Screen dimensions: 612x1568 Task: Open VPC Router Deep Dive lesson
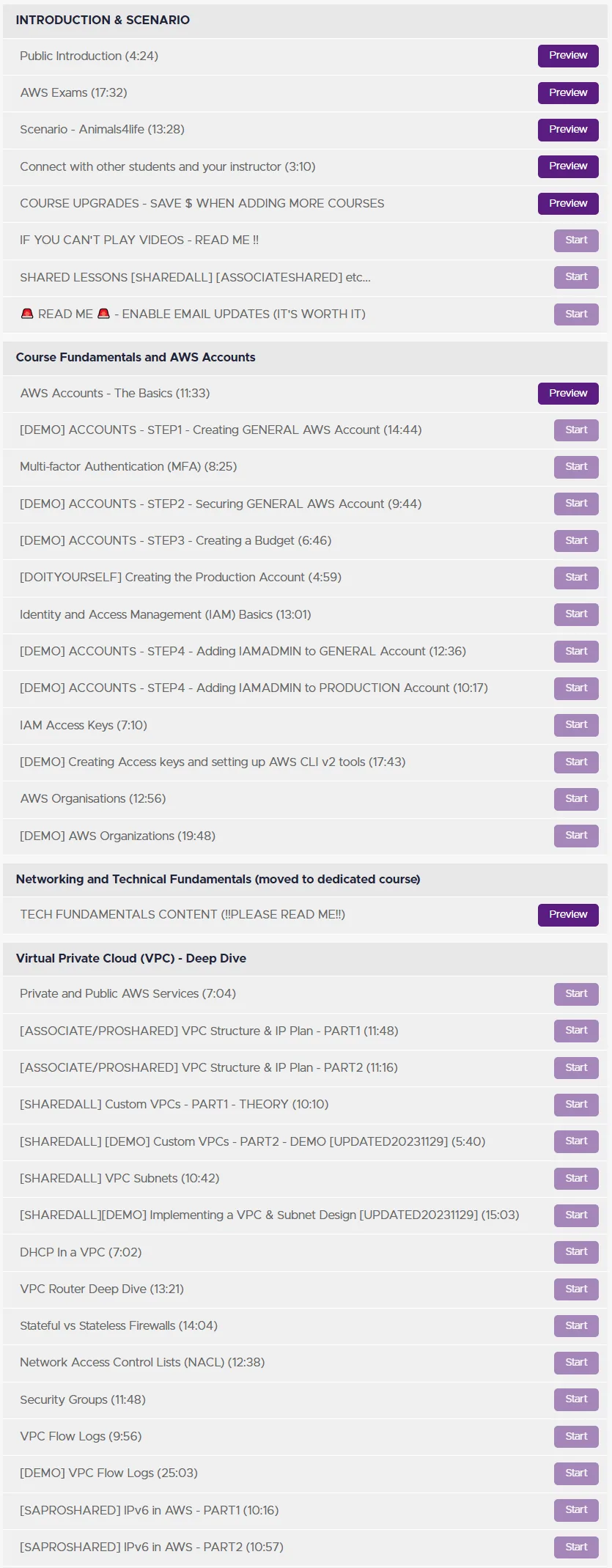[102, 1289]
